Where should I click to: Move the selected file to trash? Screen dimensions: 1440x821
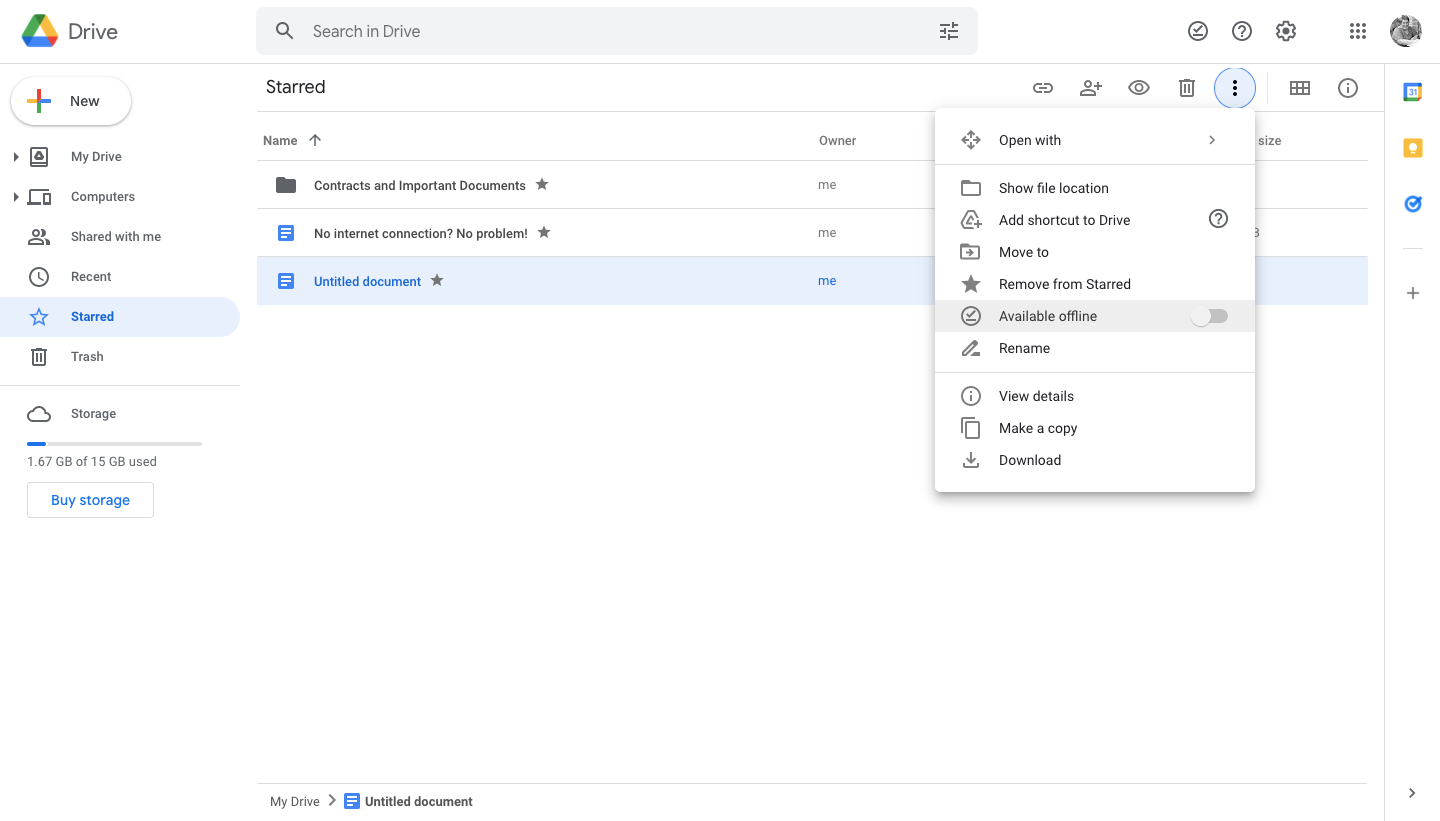click(1187, 87)
